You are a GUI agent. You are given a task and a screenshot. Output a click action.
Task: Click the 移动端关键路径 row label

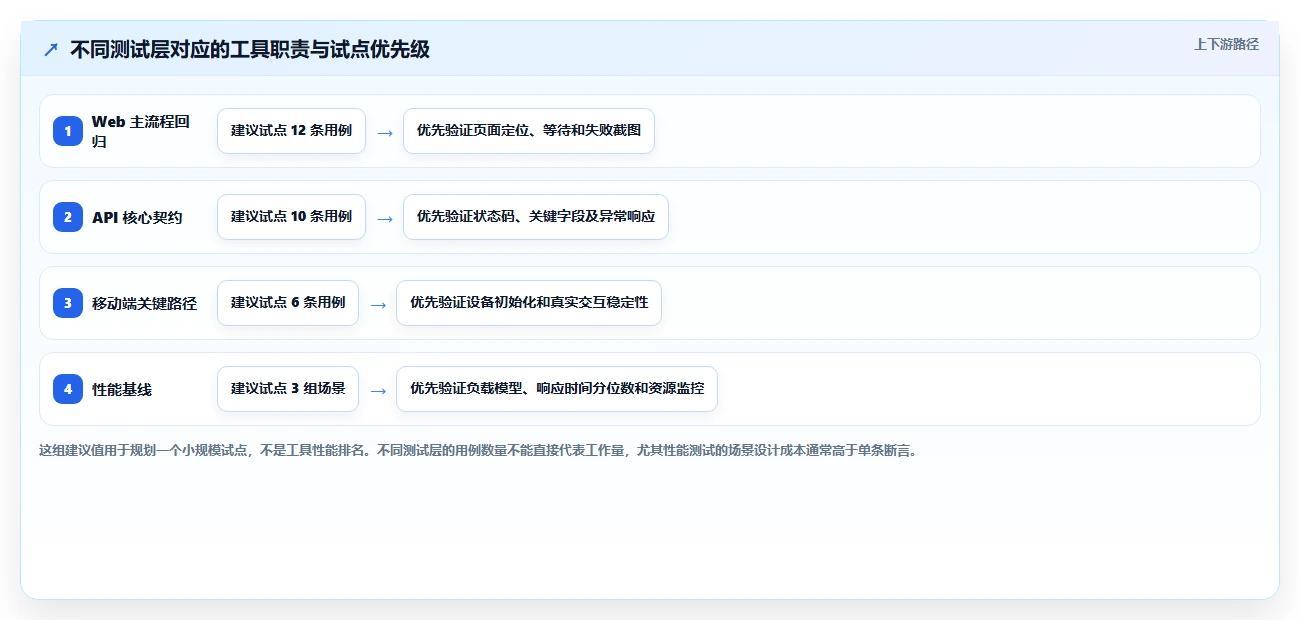144,303
